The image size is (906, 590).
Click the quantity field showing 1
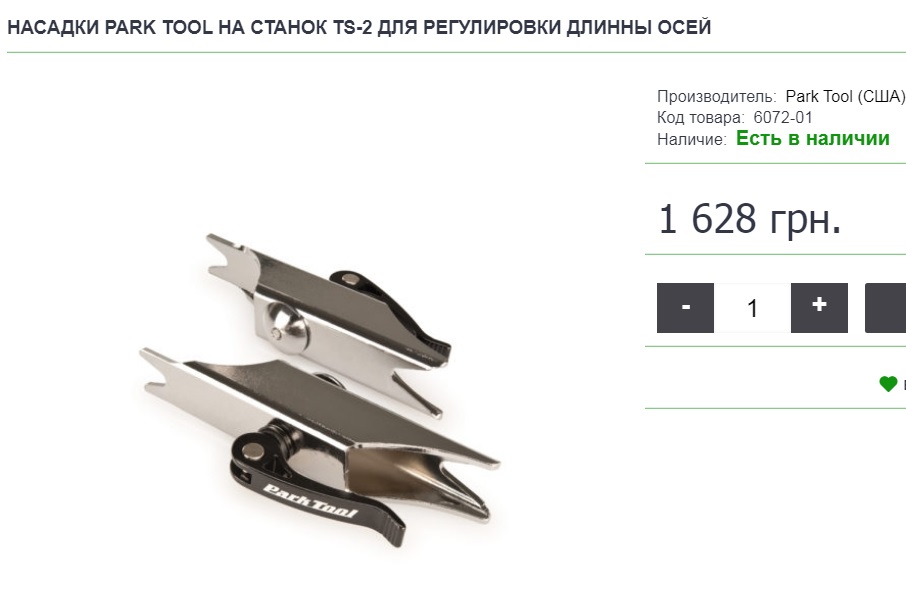[x=752, y=308]
